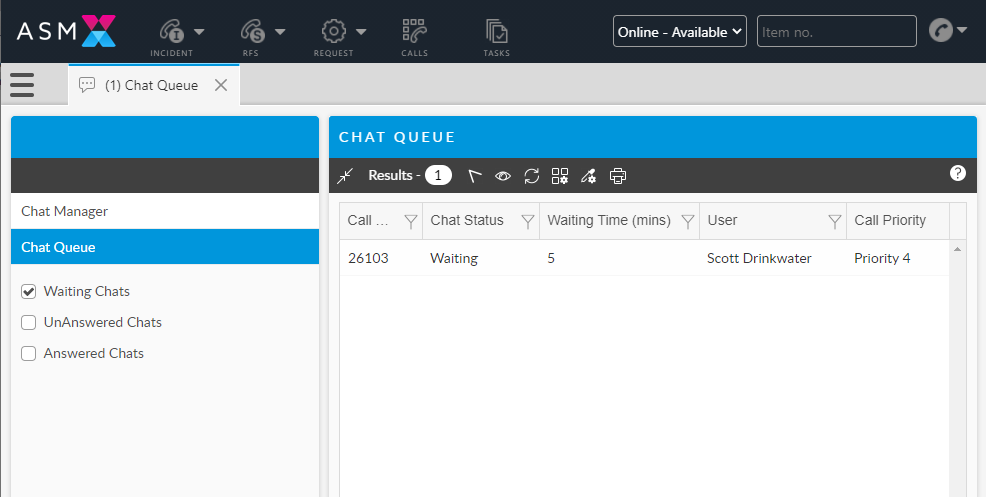Click the Waiting Time (mins) column header
Viewport: 986px width, 497px height.
coord(608,220)
